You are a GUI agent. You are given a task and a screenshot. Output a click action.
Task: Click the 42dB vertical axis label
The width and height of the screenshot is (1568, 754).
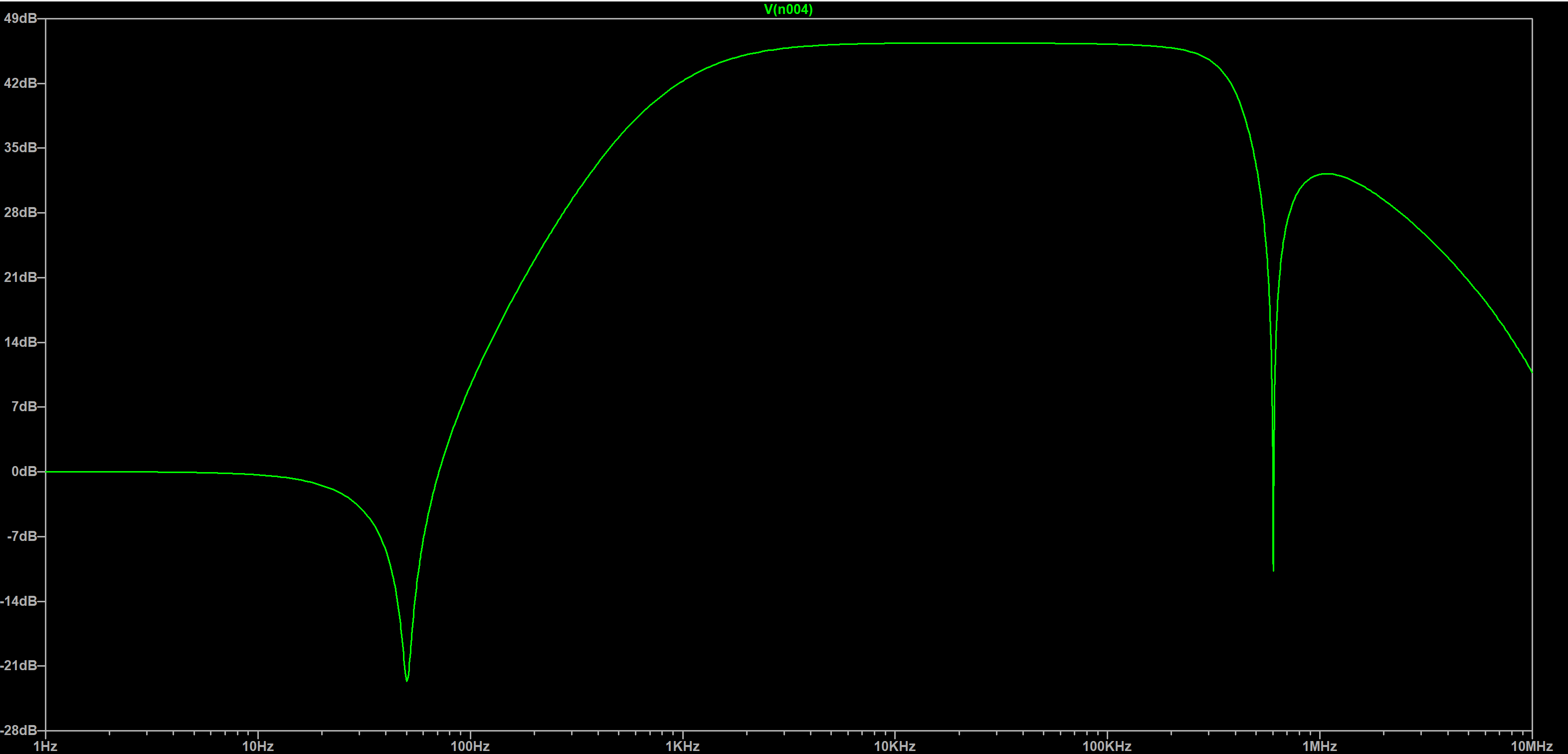click(19, 83)
